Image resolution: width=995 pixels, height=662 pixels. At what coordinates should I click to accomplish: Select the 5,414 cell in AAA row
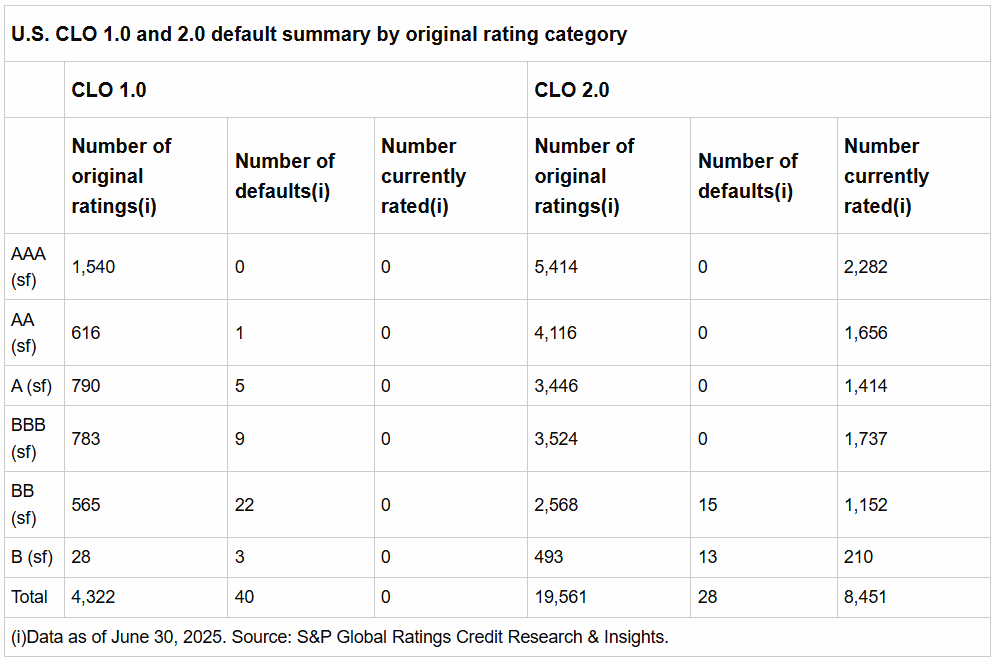click(556, 267)
